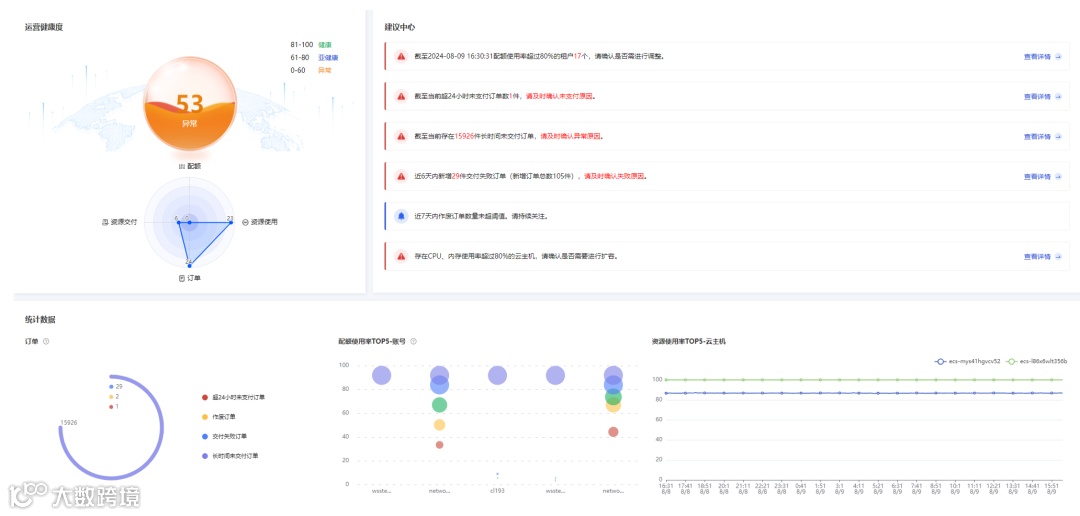The width and height of the screenshot is (1080, 516).
Task: Open 查看详情 for the 24-hour unpaid orders alert
Action: click(x=1042, y=96)
